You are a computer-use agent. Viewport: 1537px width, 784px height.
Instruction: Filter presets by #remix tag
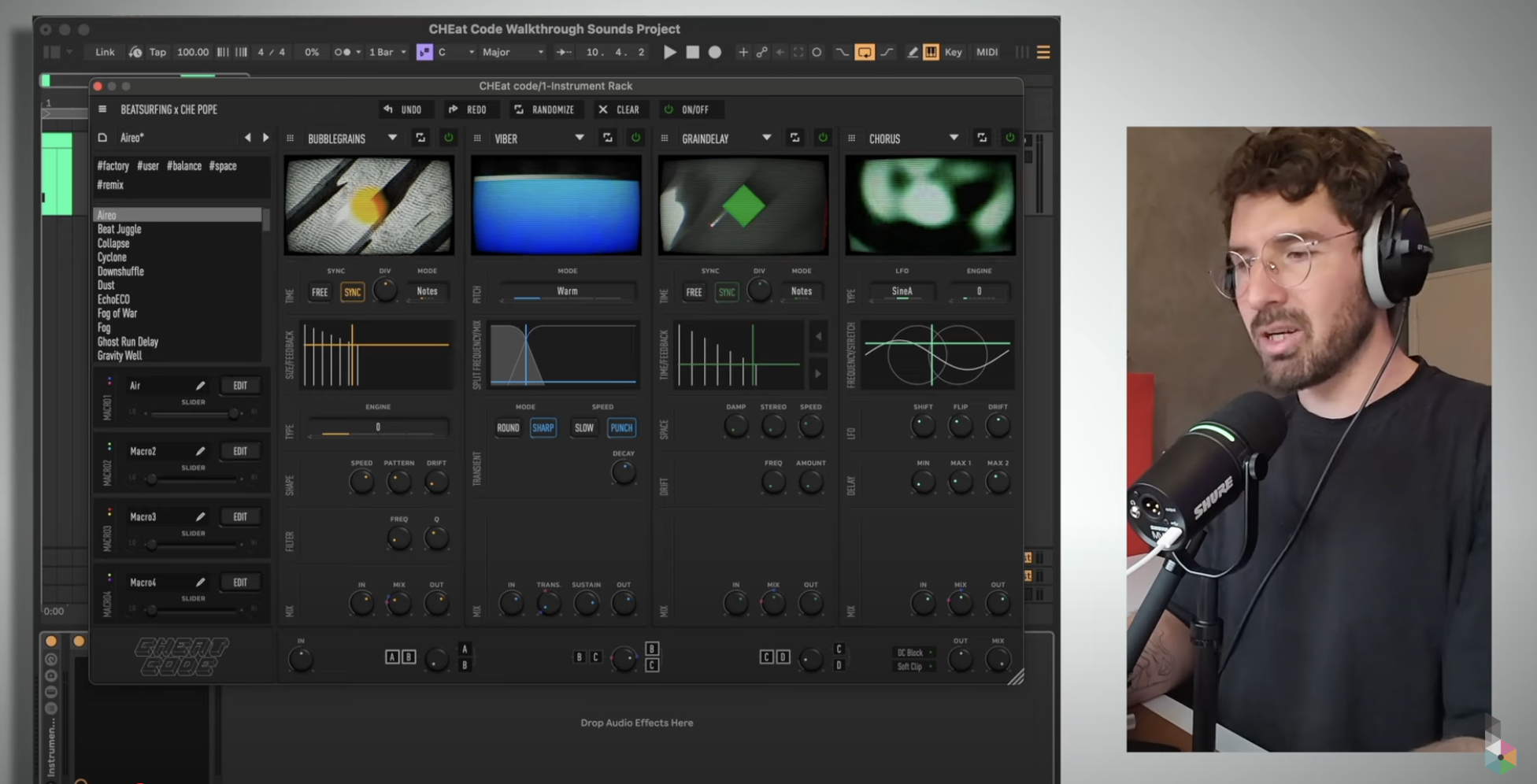pos(110,185)
